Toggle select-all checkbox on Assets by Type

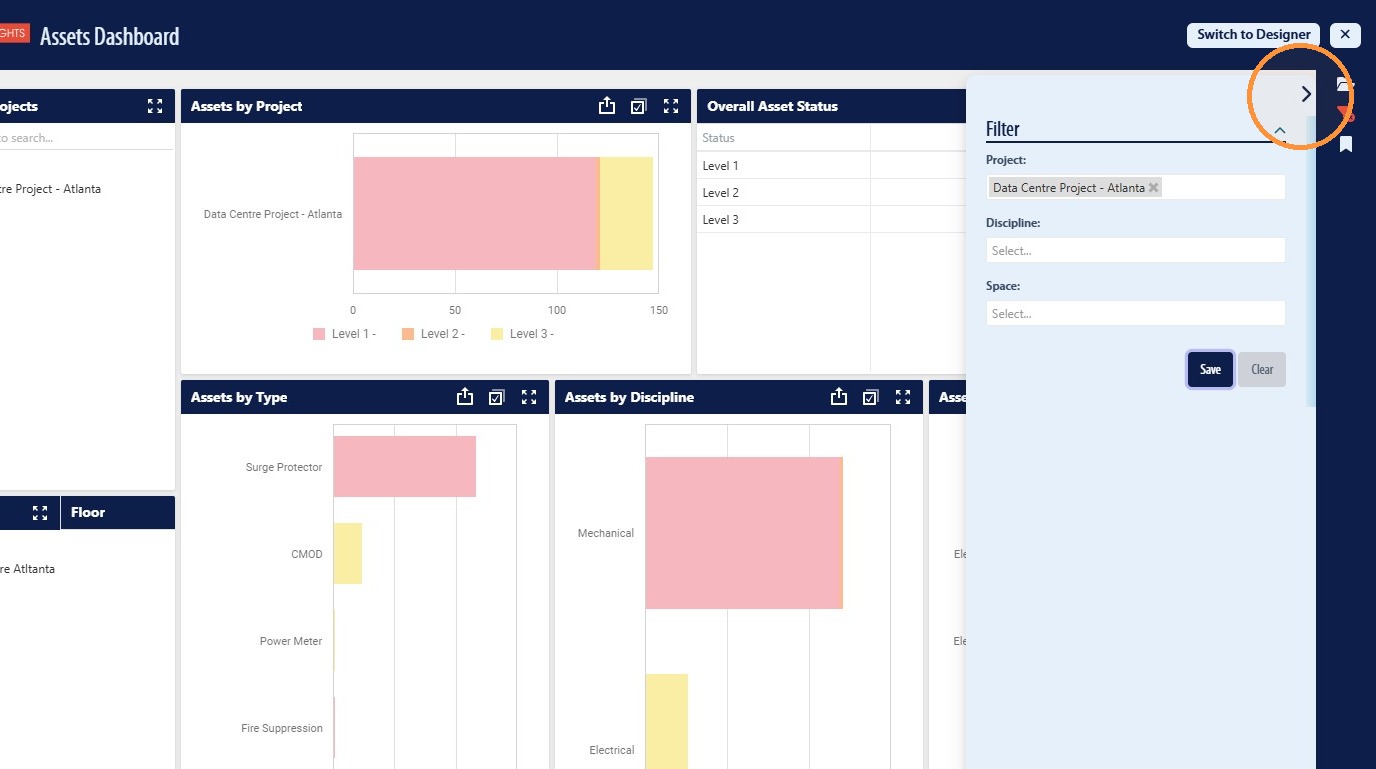coord(497,397)
